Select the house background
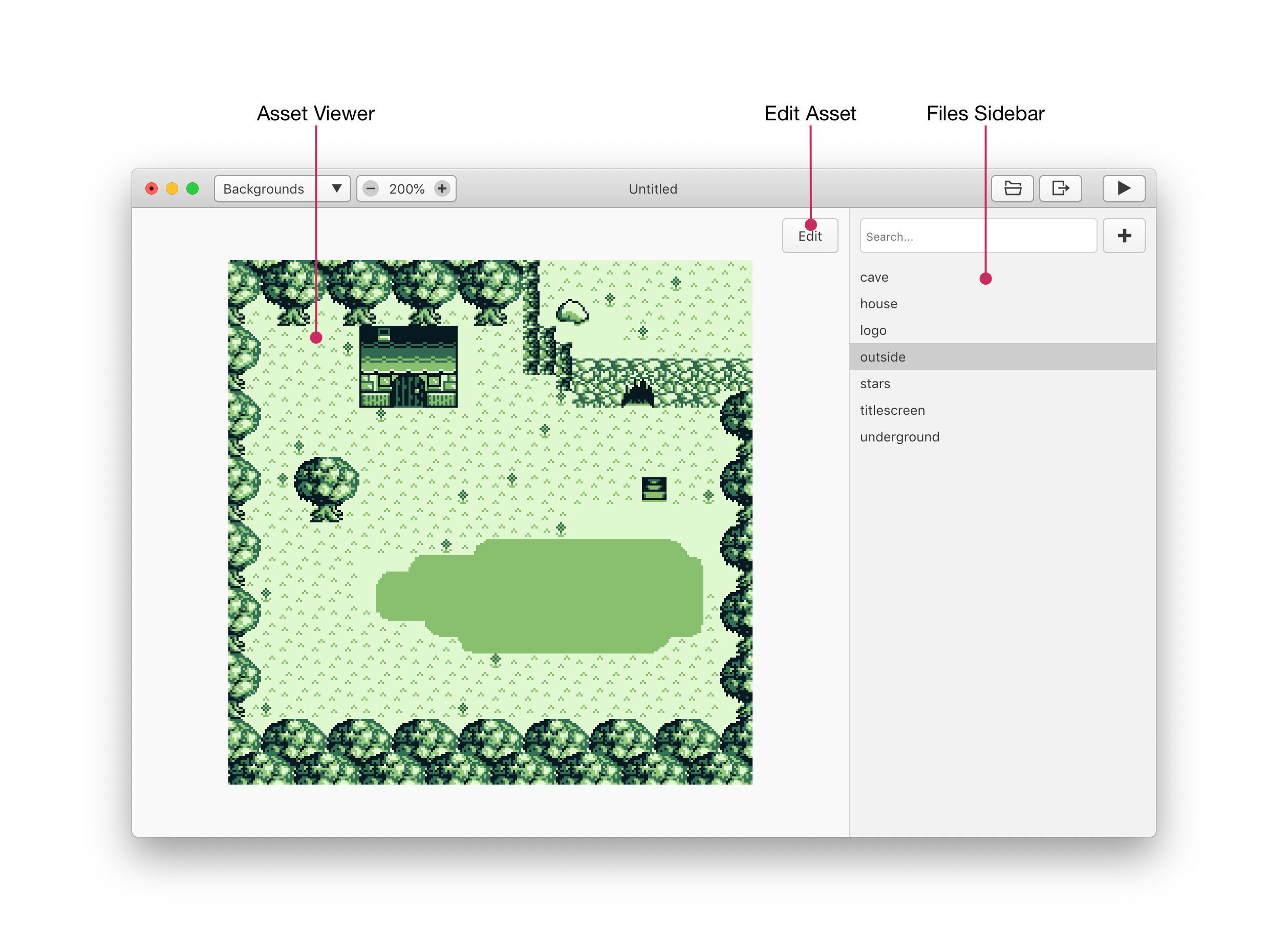Image resolution: width=1288 pixels, height=950 pixels. tap(878, 304)
